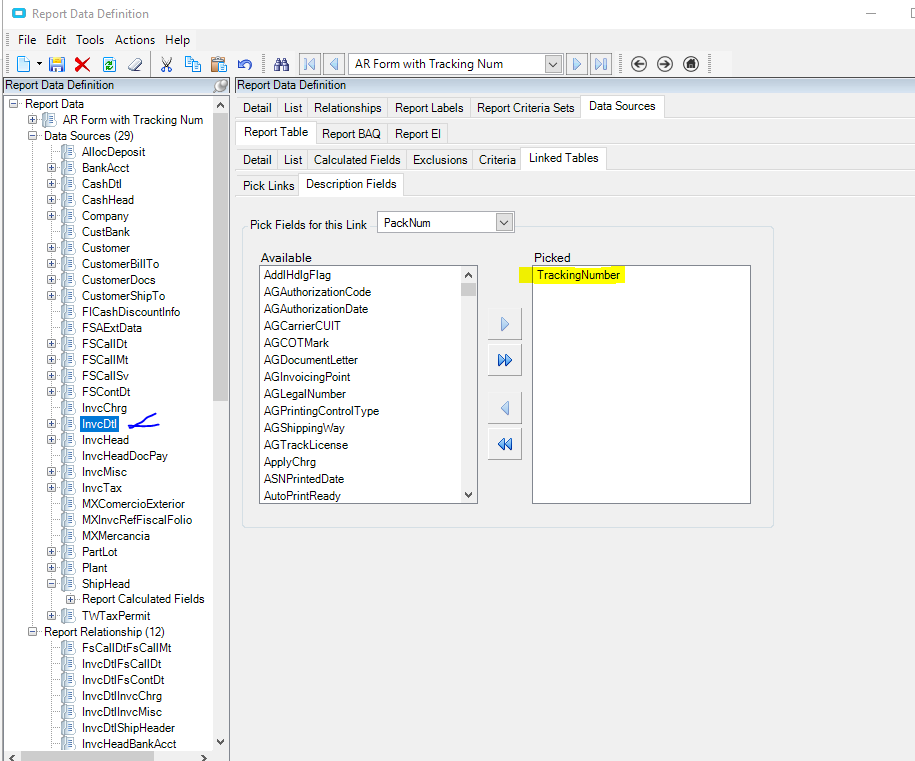Image resolution: width=915 pixels, height=761 pixels.
Task: Open the New button dropdown arrow
Action: [x=39, y=64]
